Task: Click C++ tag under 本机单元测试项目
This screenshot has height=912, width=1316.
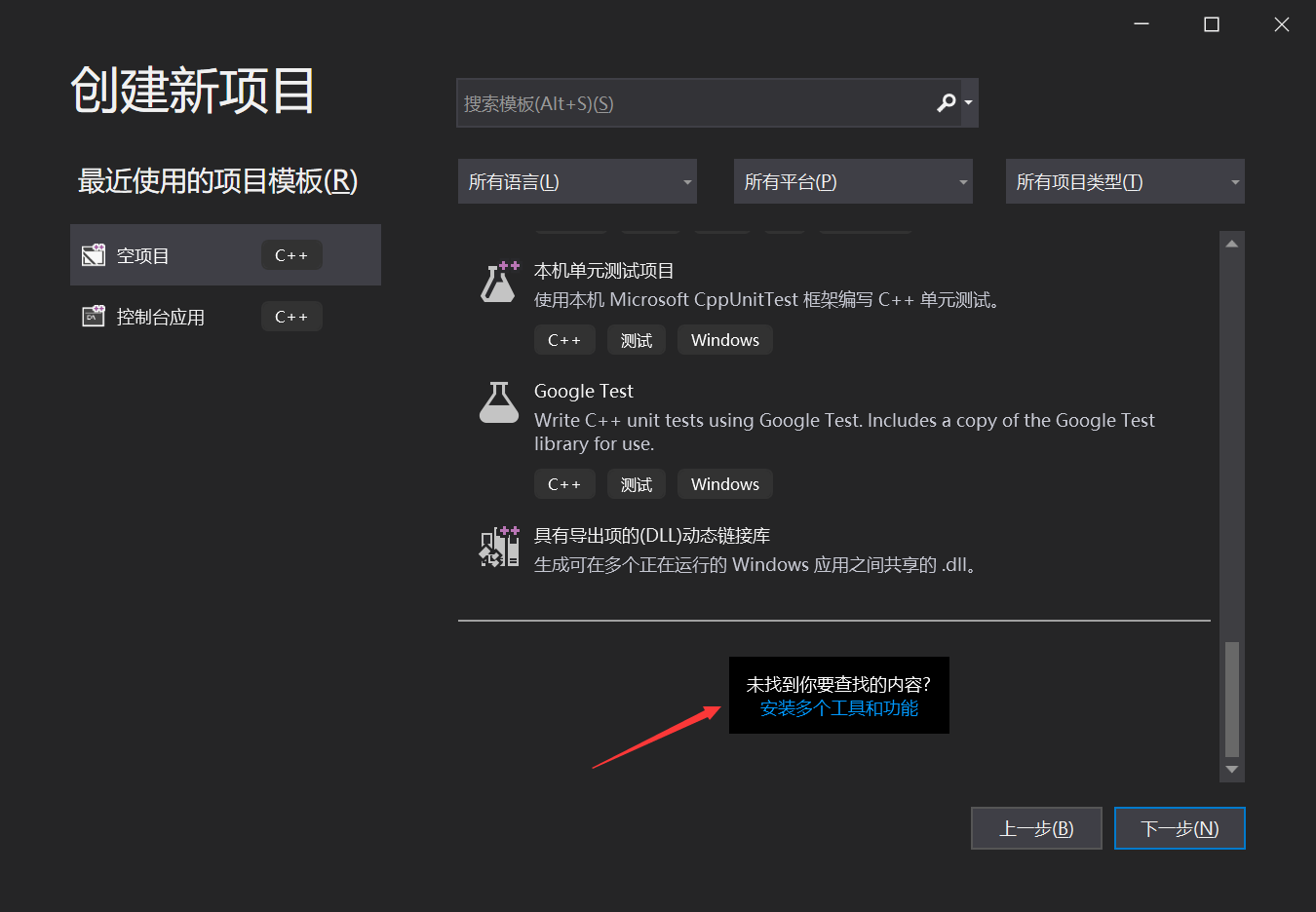Action: [x=564, y=340]
